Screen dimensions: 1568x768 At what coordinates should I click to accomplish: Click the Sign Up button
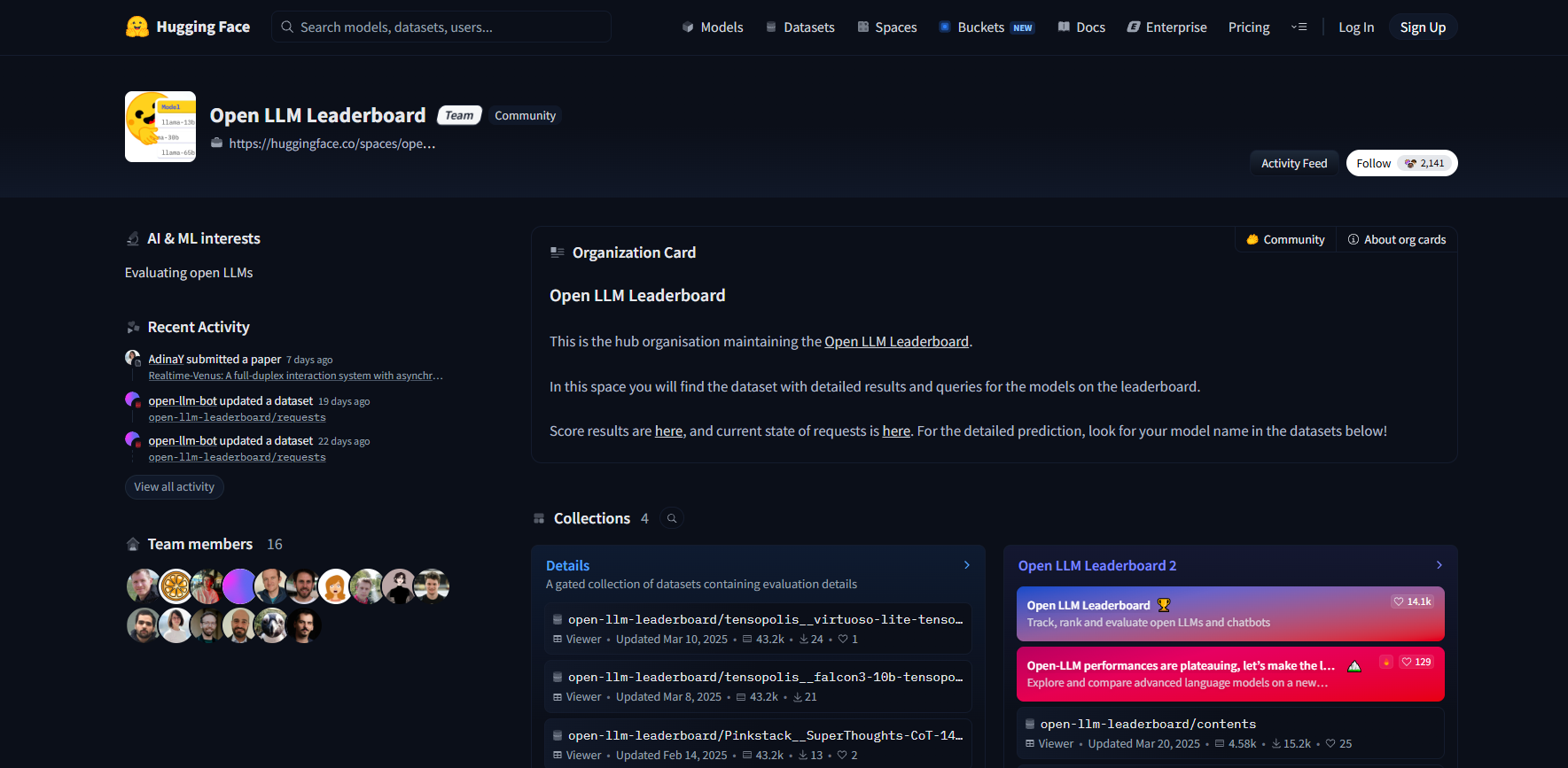tap(1423, 27)
